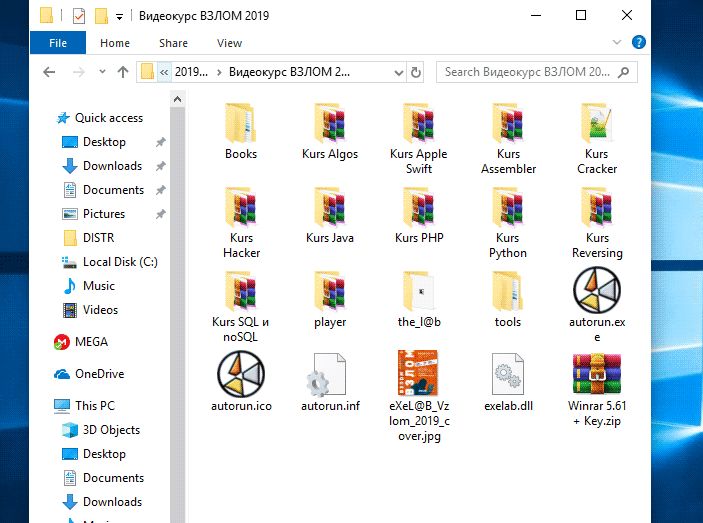Switch to the Home ribbon tab

click(x=115, y=43)
